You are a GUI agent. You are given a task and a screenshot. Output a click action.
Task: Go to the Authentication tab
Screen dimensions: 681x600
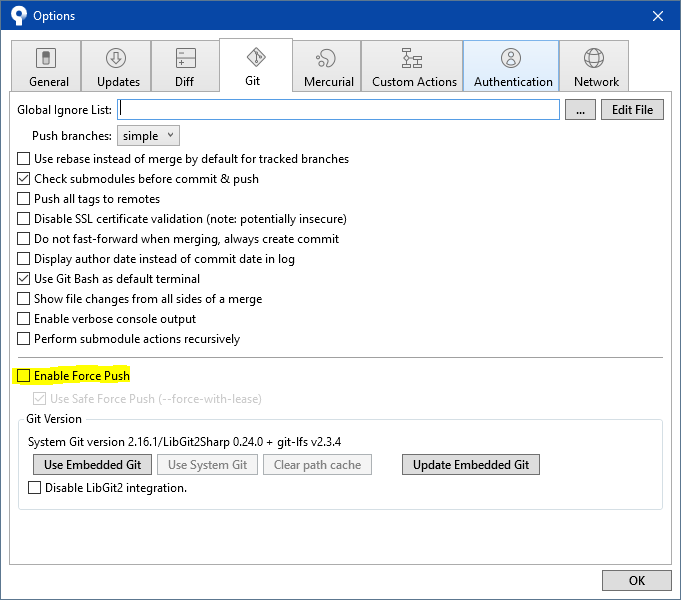[x=511, y=66]
